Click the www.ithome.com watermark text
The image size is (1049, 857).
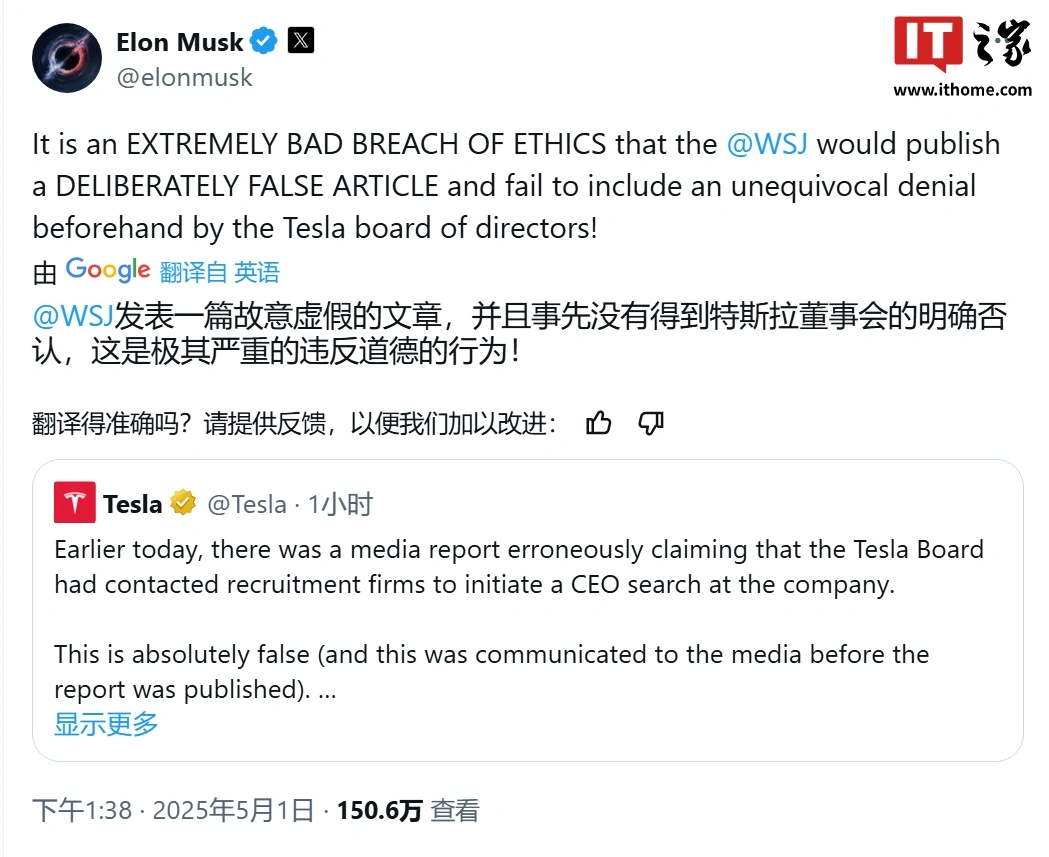click(962, 90)
